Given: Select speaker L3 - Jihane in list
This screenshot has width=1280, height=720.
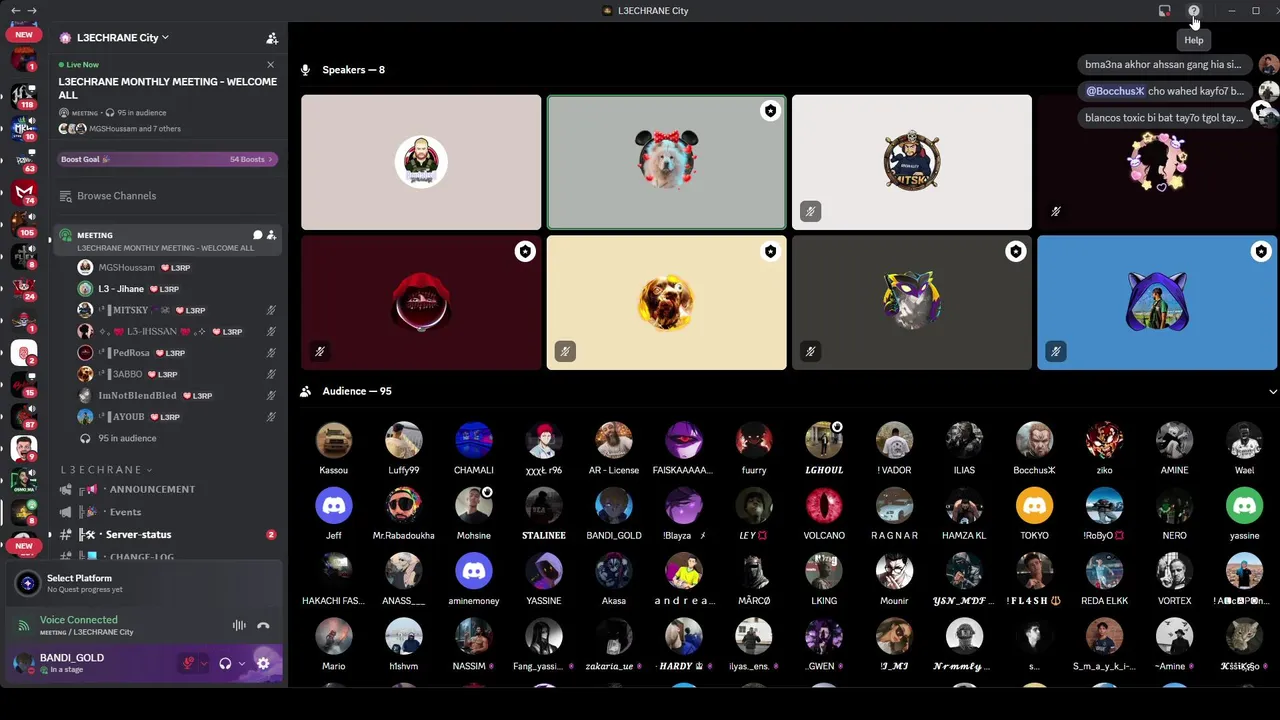Looking at the screenshot, I should pyautogui.click(x=176, y=289).
